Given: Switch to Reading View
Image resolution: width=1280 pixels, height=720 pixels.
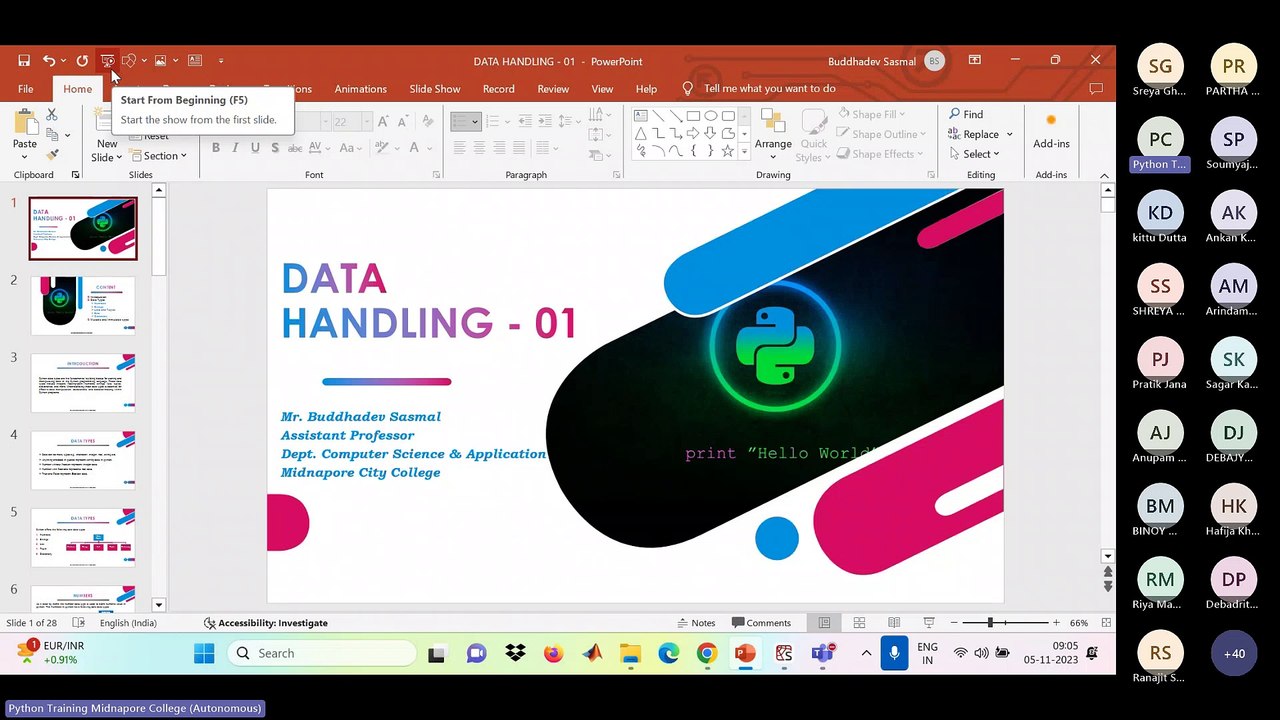Looking at the screenshot, I should (894, 623).
